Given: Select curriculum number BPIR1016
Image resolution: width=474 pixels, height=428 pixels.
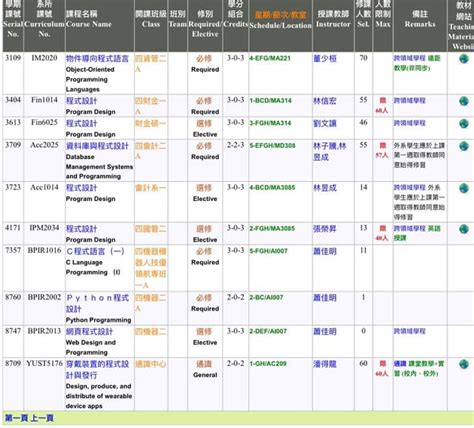Looking at the screenshot, I should tap(44, 250).
